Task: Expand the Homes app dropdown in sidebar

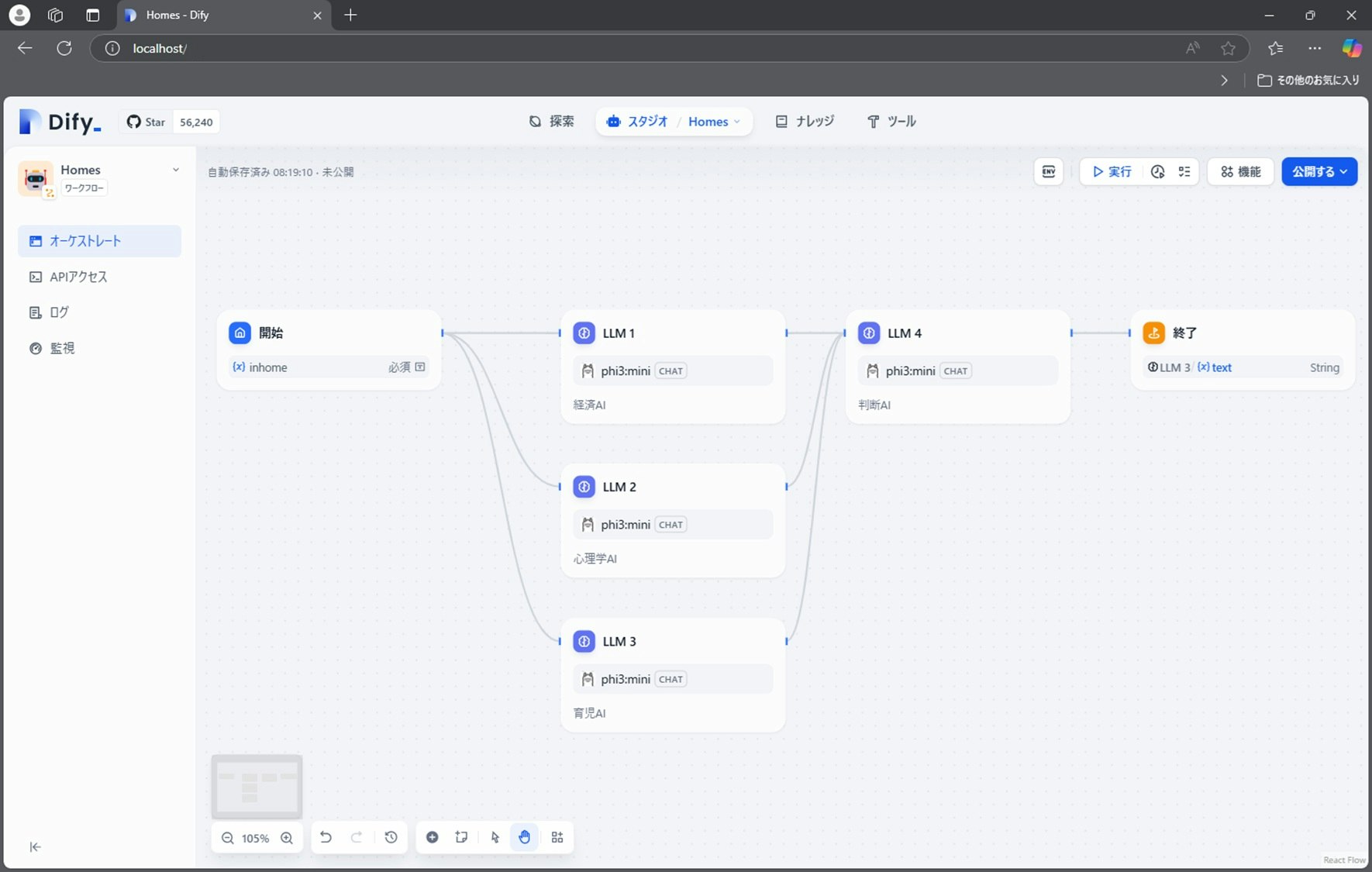Action: (176, 170)
